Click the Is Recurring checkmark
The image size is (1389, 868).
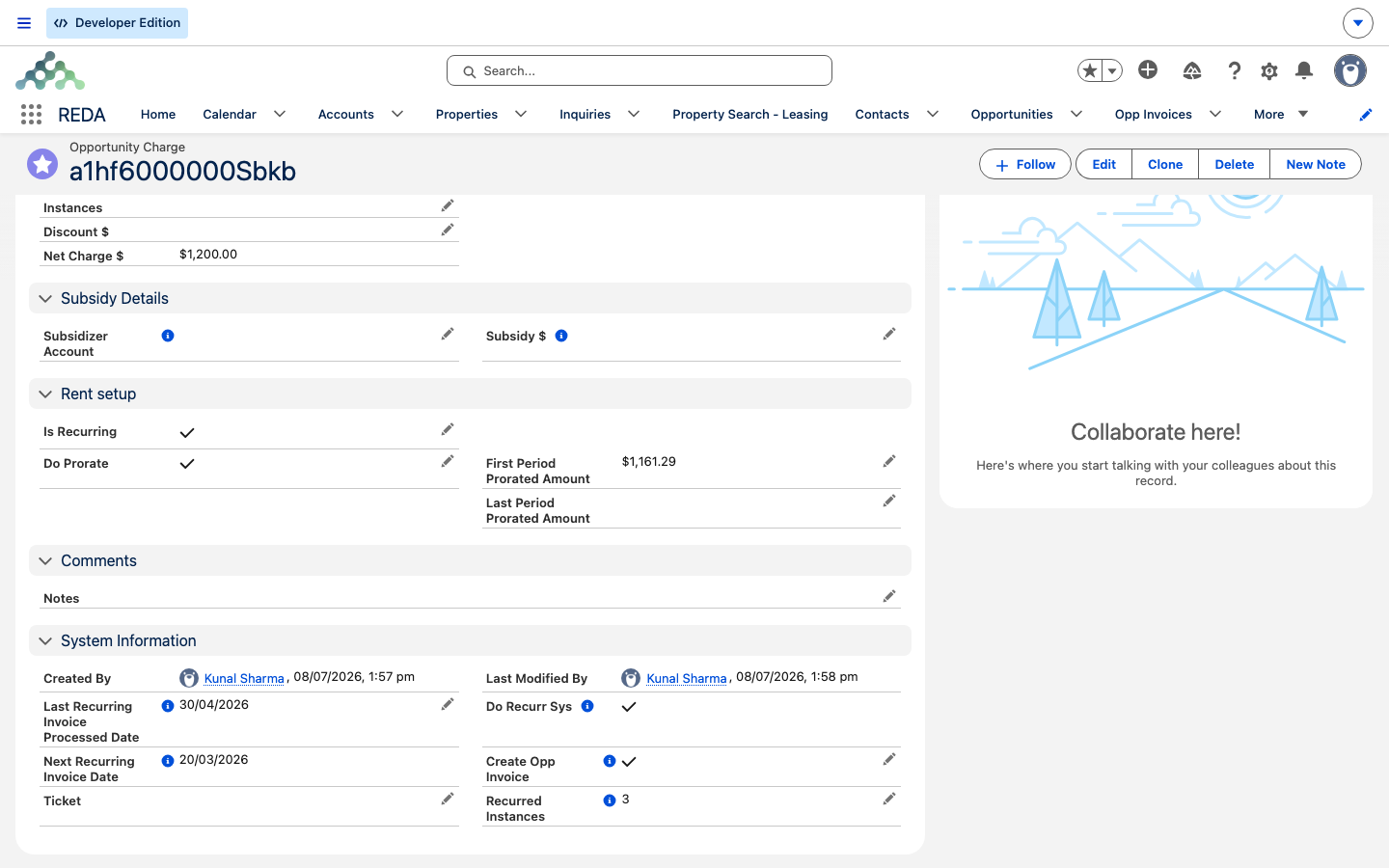187,432
